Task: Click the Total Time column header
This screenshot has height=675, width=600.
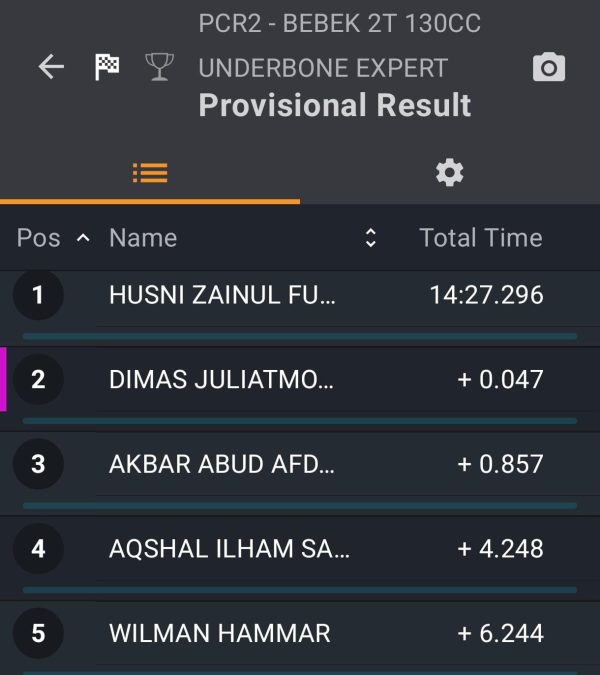Action: 481,238
